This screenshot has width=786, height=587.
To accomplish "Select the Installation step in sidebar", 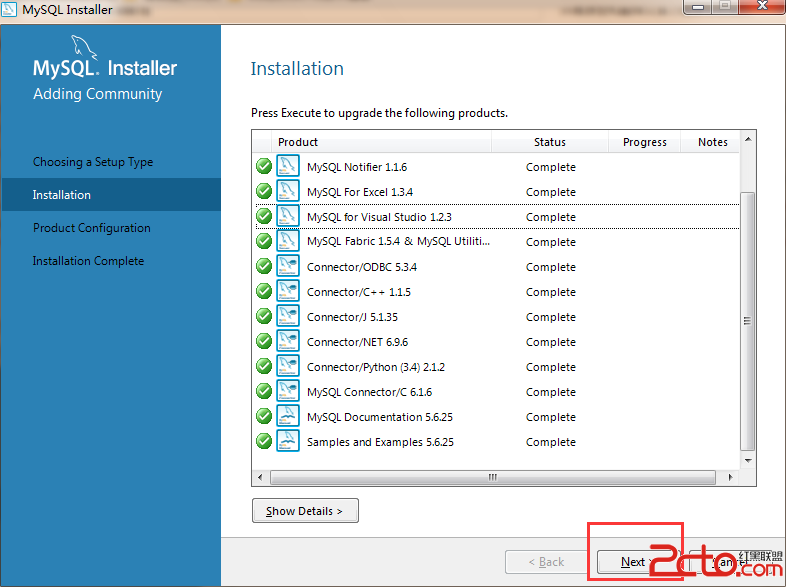I will click(111, 194).
